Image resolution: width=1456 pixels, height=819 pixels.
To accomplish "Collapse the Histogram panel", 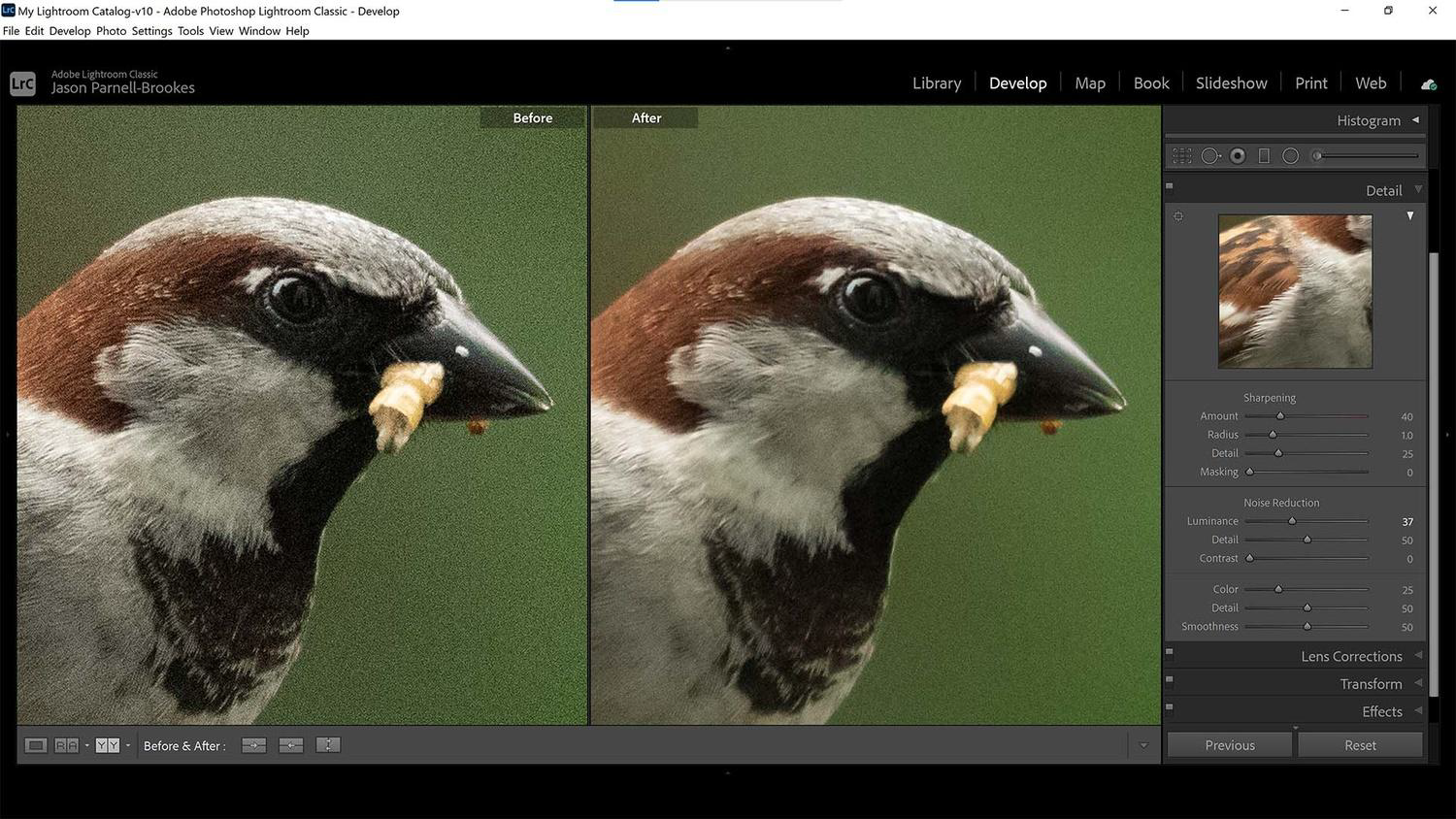I will 1416,120.
